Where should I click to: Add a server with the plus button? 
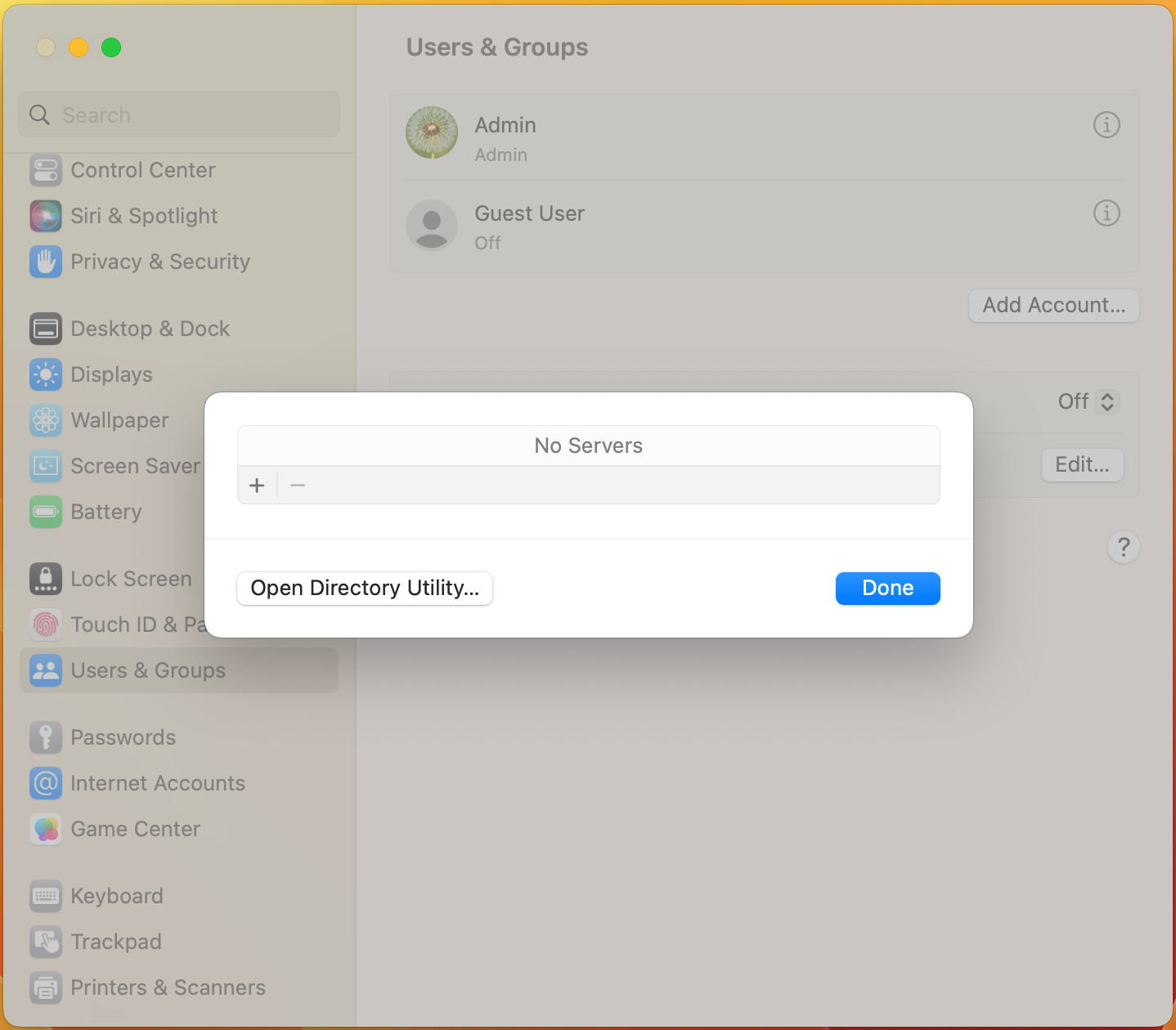coord(257,486)
